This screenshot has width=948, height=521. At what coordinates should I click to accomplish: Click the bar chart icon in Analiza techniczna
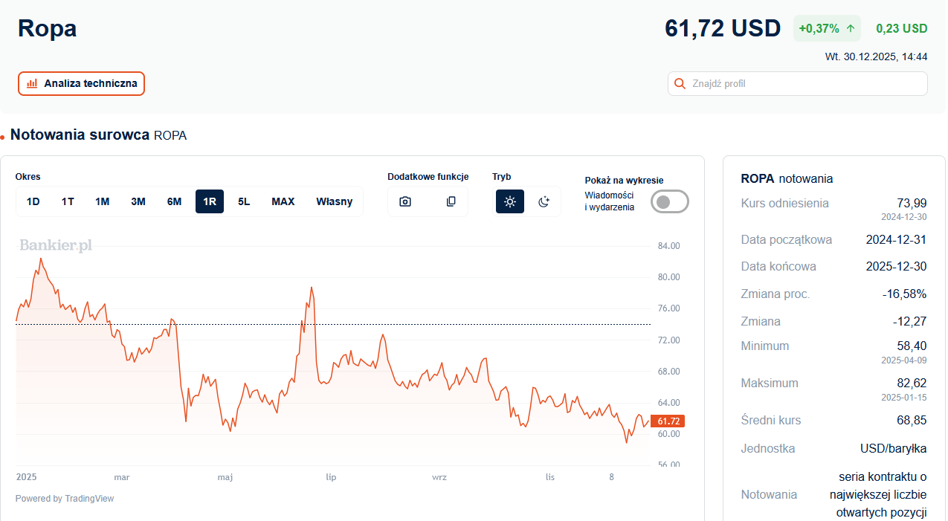[32, 84]
